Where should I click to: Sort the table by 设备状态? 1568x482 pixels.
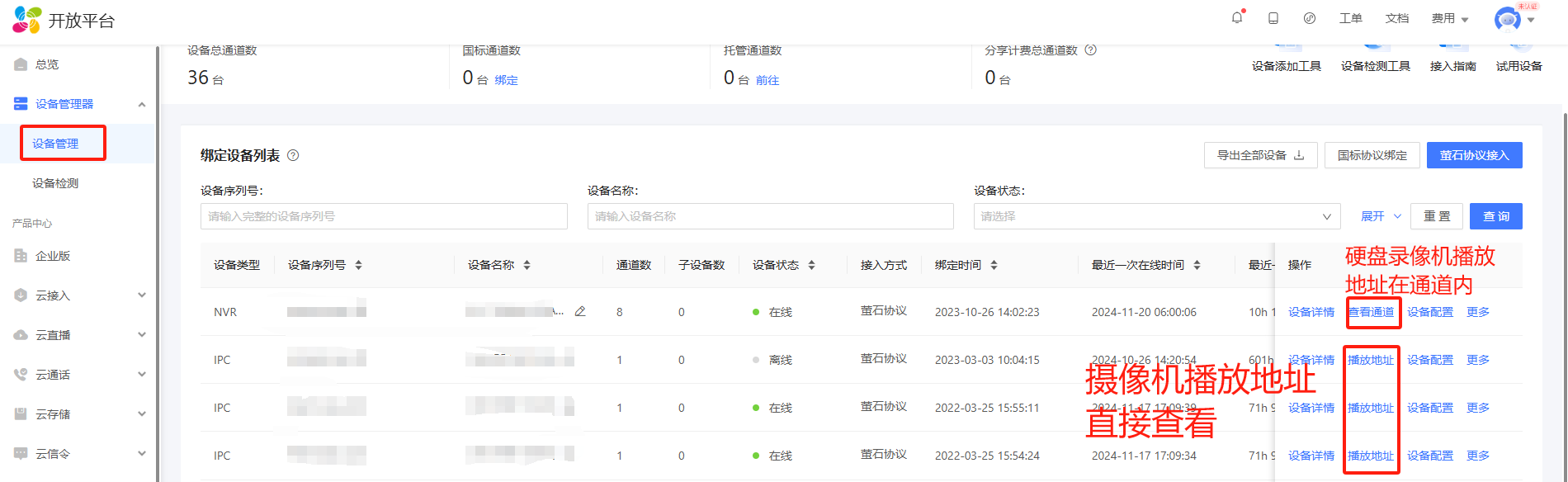811,265
